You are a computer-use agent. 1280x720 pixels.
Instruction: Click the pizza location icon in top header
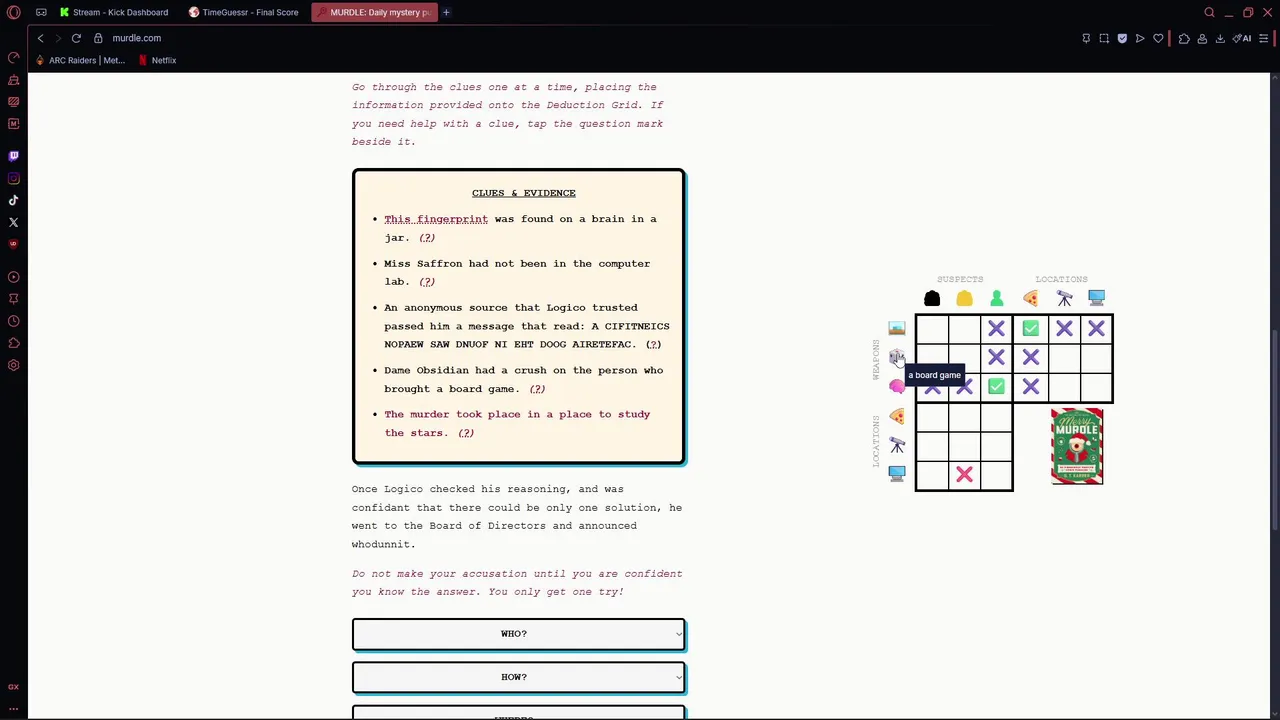point(1031,299)
